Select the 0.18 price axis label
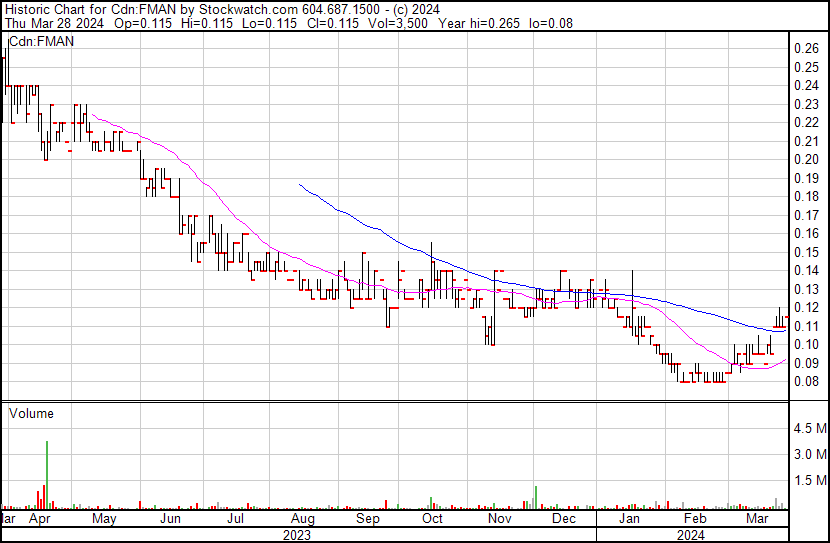This screenshot has height=543, width=830. coord(806,196)
